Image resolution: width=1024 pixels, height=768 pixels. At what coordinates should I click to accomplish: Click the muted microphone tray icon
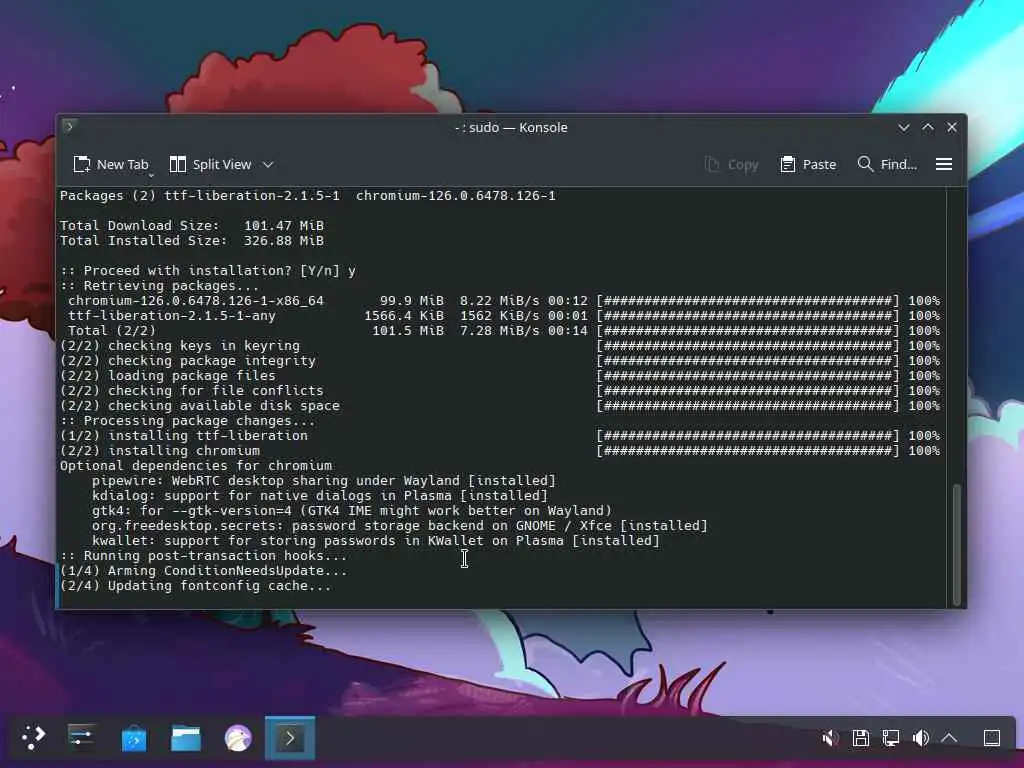830,738
